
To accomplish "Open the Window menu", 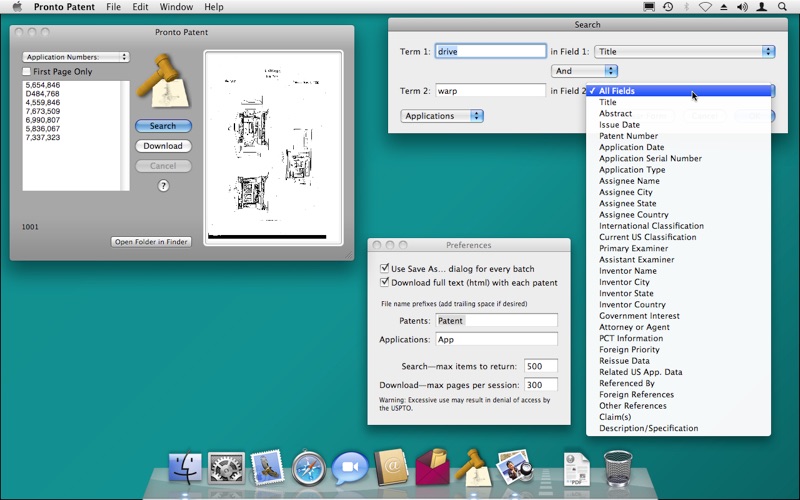I will coord(176,7).
